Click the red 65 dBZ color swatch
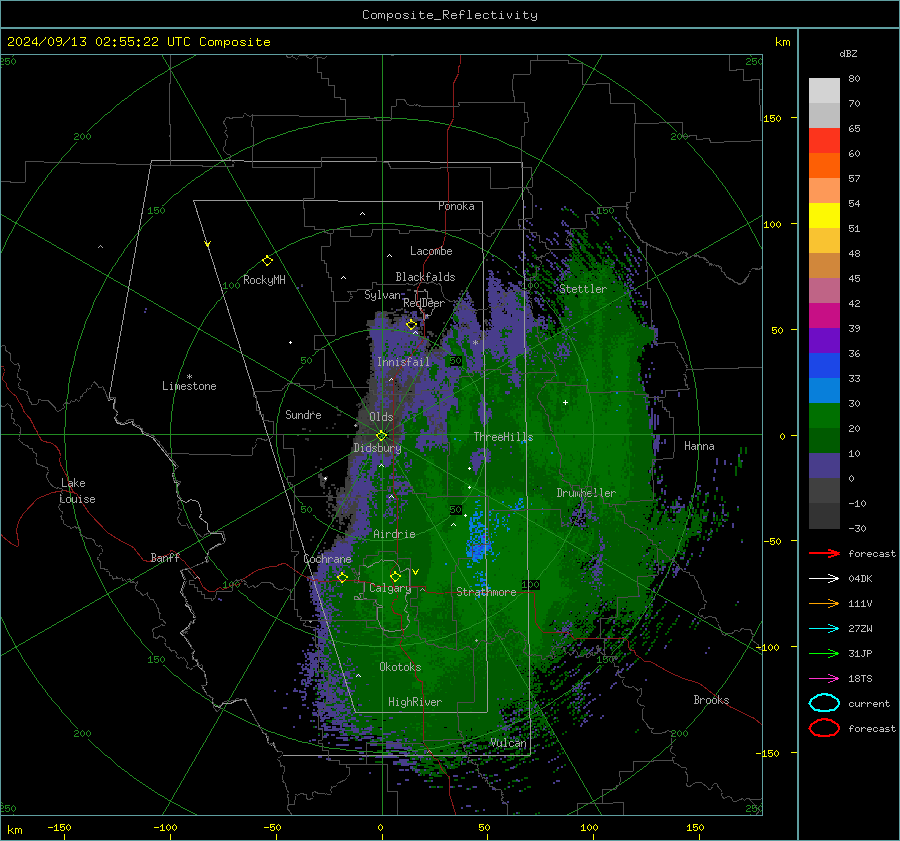 pos(824,141)
